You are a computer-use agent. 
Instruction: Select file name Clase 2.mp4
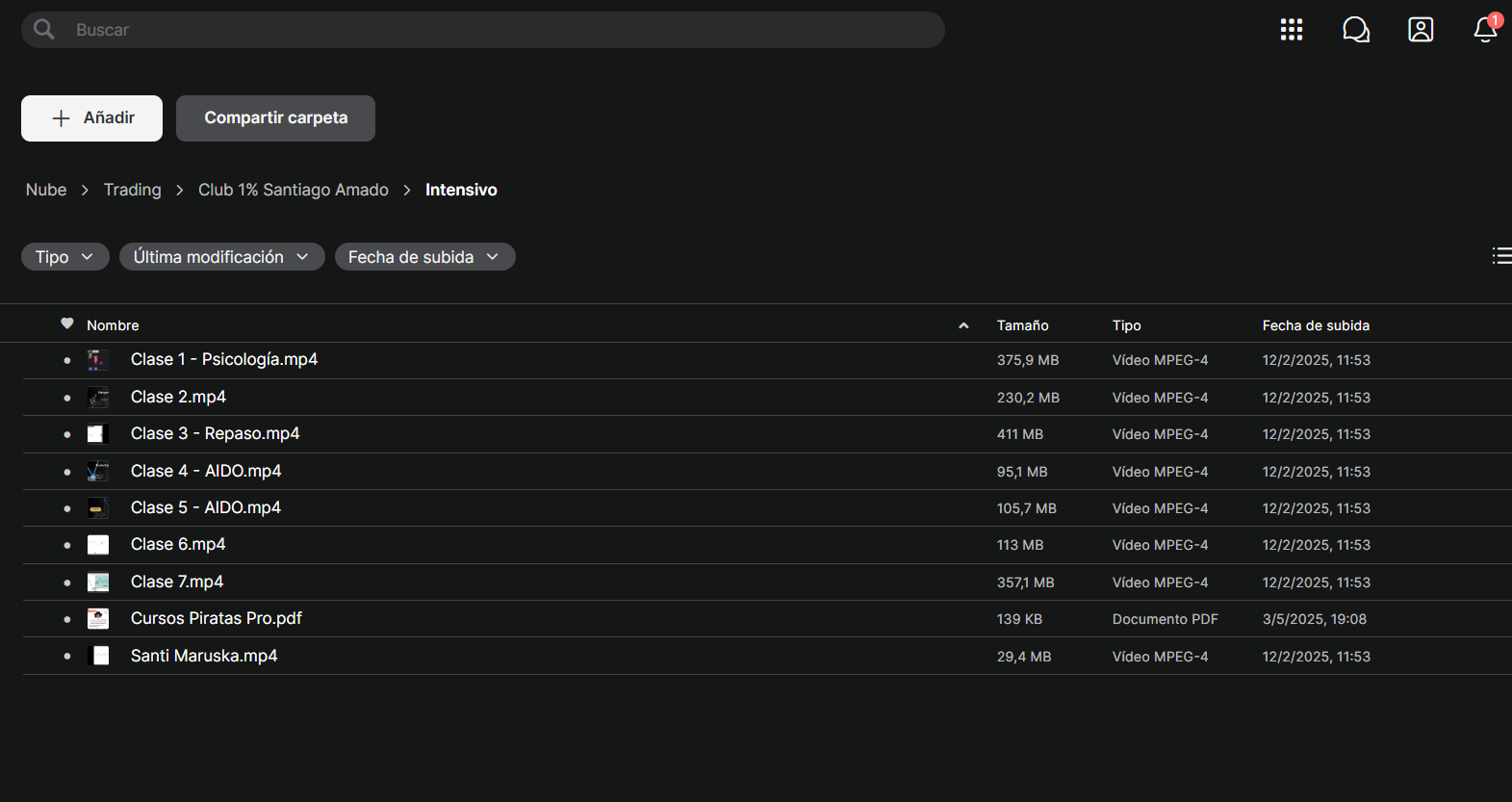[x=178, y=397]
